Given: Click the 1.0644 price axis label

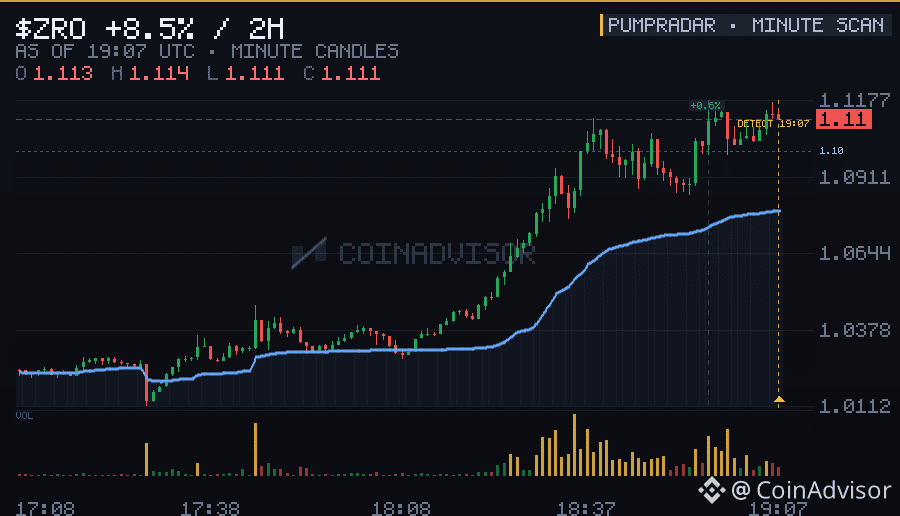Looking at the screenshot, I should click(854, 253).
